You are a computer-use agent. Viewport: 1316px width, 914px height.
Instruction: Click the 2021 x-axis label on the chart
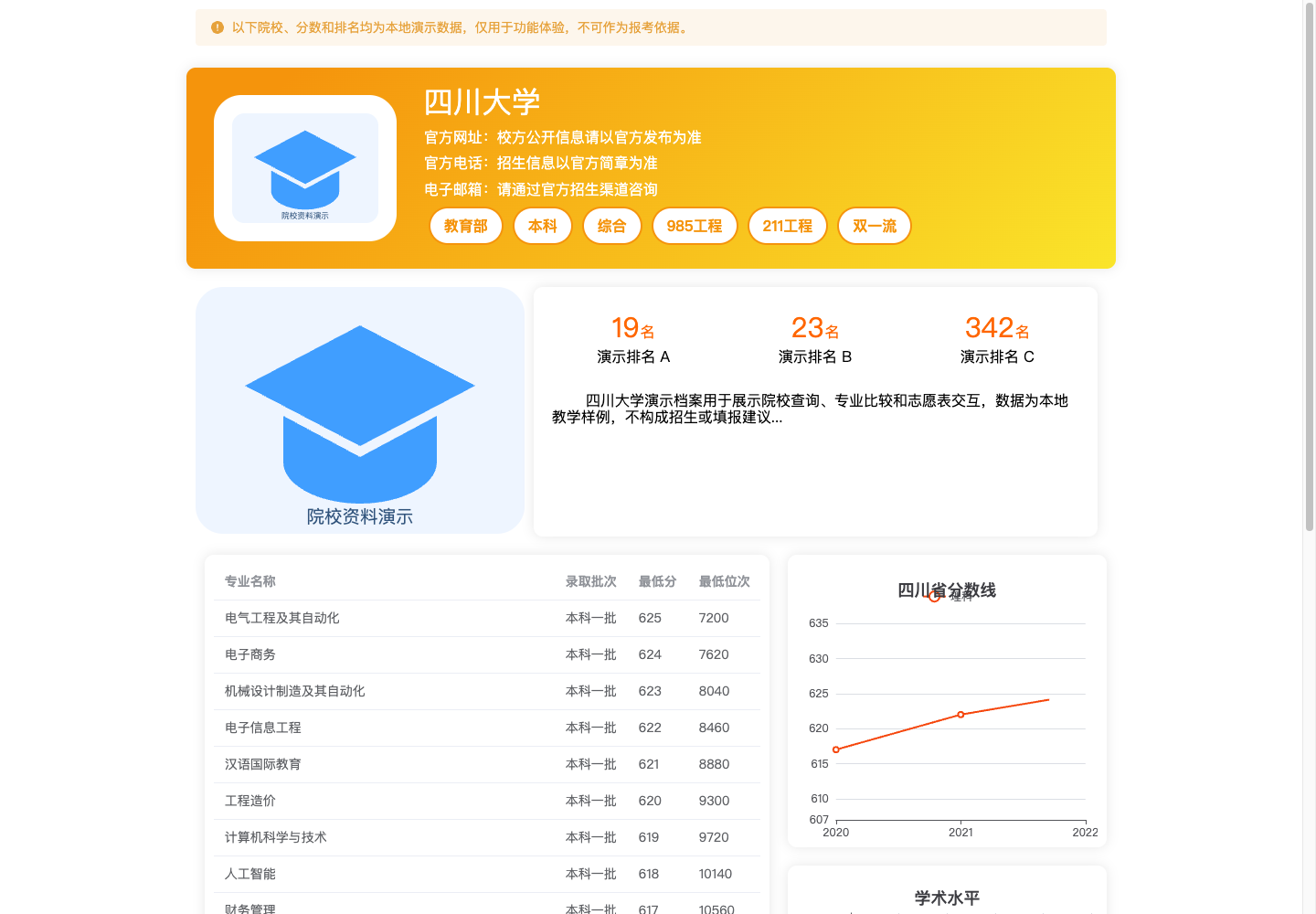tap(960, 833)
